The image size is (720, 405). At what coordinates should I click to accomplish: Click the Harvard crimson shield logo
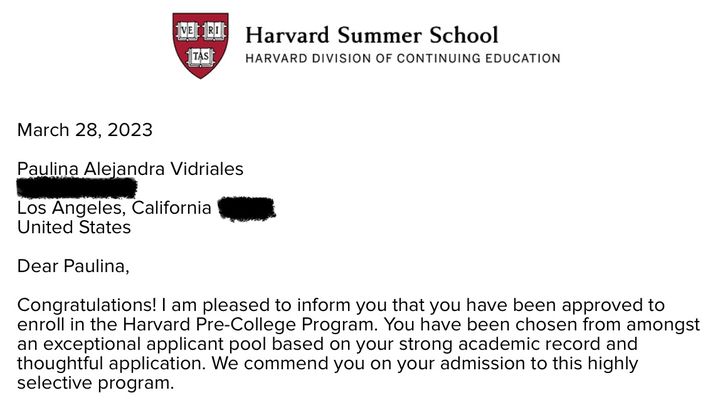[201, 45]
